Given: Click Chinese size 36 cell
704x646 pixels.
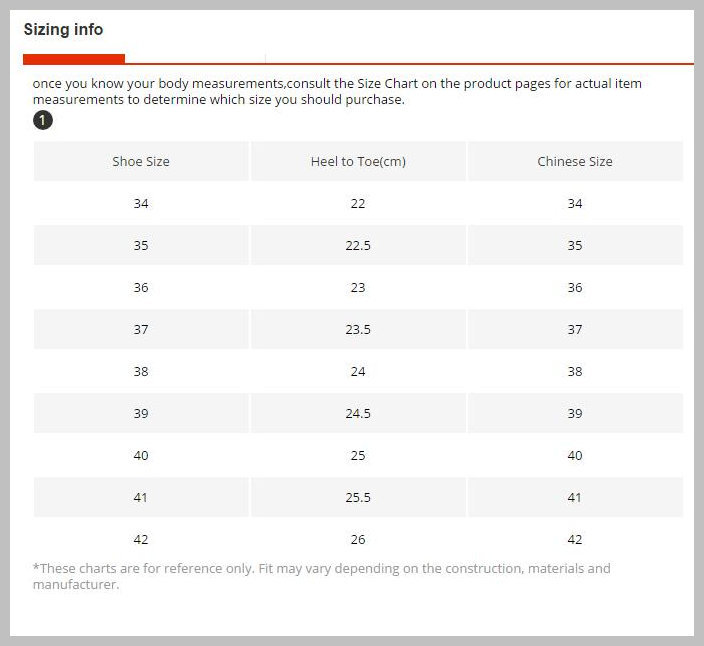Looking at the screenshot, I should coord(575,287).
